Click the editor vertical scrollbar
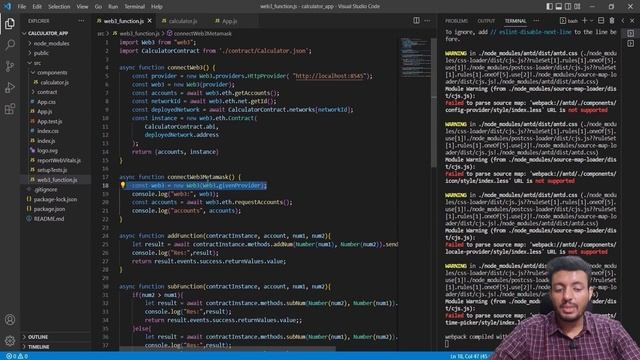This screenshot has height=360, width=640. coord(433,103)
